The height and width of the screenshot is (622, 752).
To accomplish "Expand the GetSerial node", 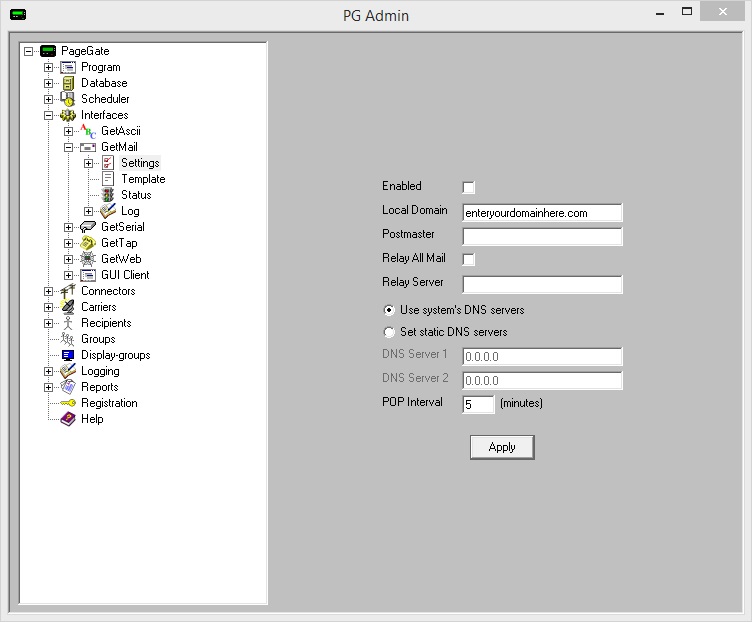I will 69,227.
